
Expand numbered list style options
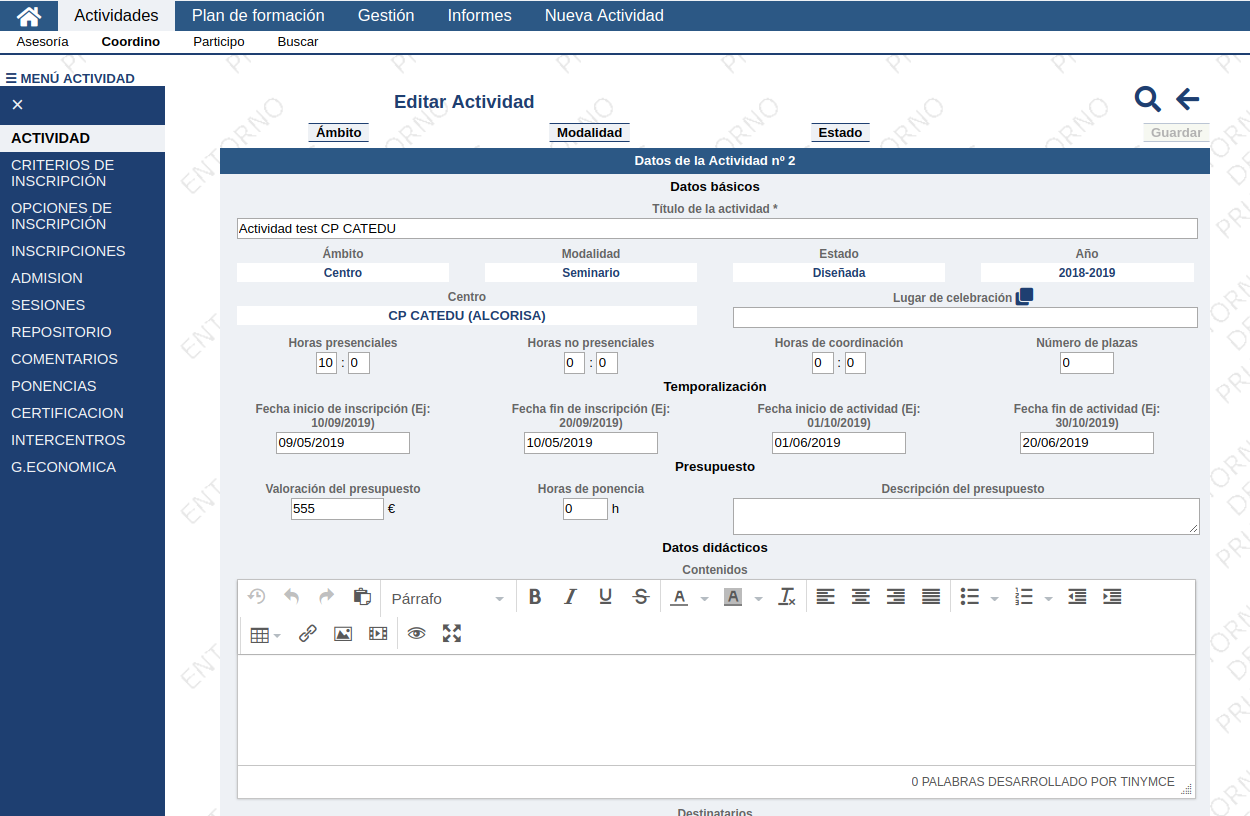[x=1048, y=598]
